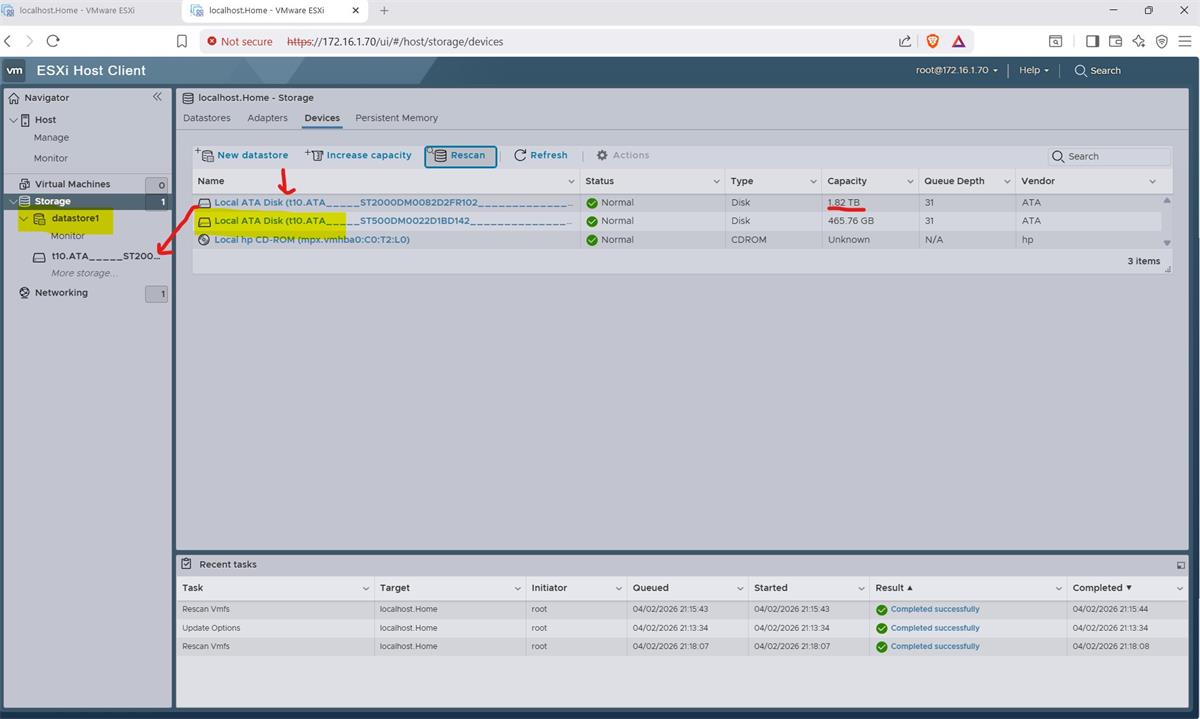Collapse the datastore1 tree node

pyautogui.click(x=24, y=218)
